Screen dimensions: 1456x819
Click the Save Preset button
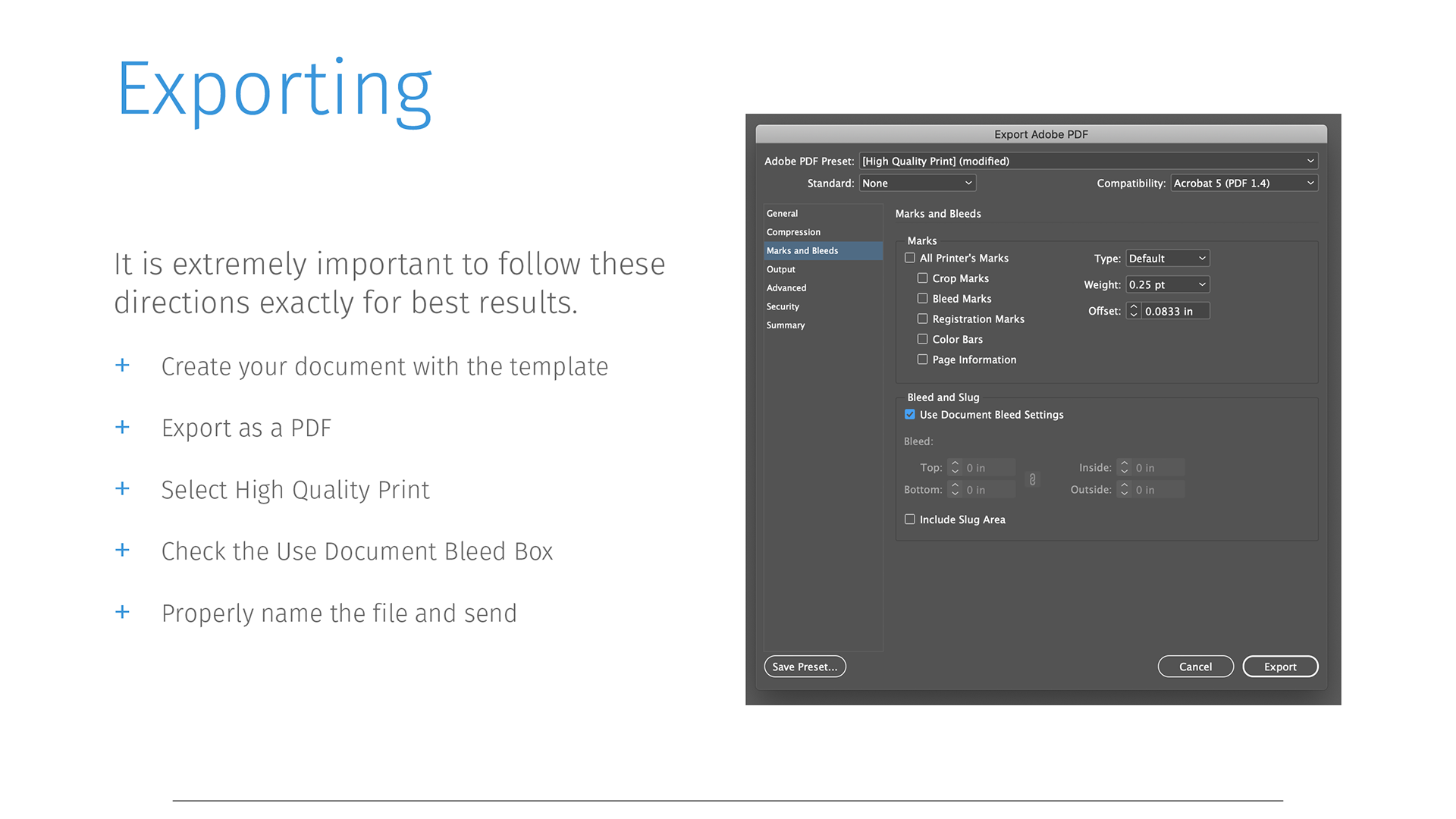pyautogui.click(x=805, y=667)
